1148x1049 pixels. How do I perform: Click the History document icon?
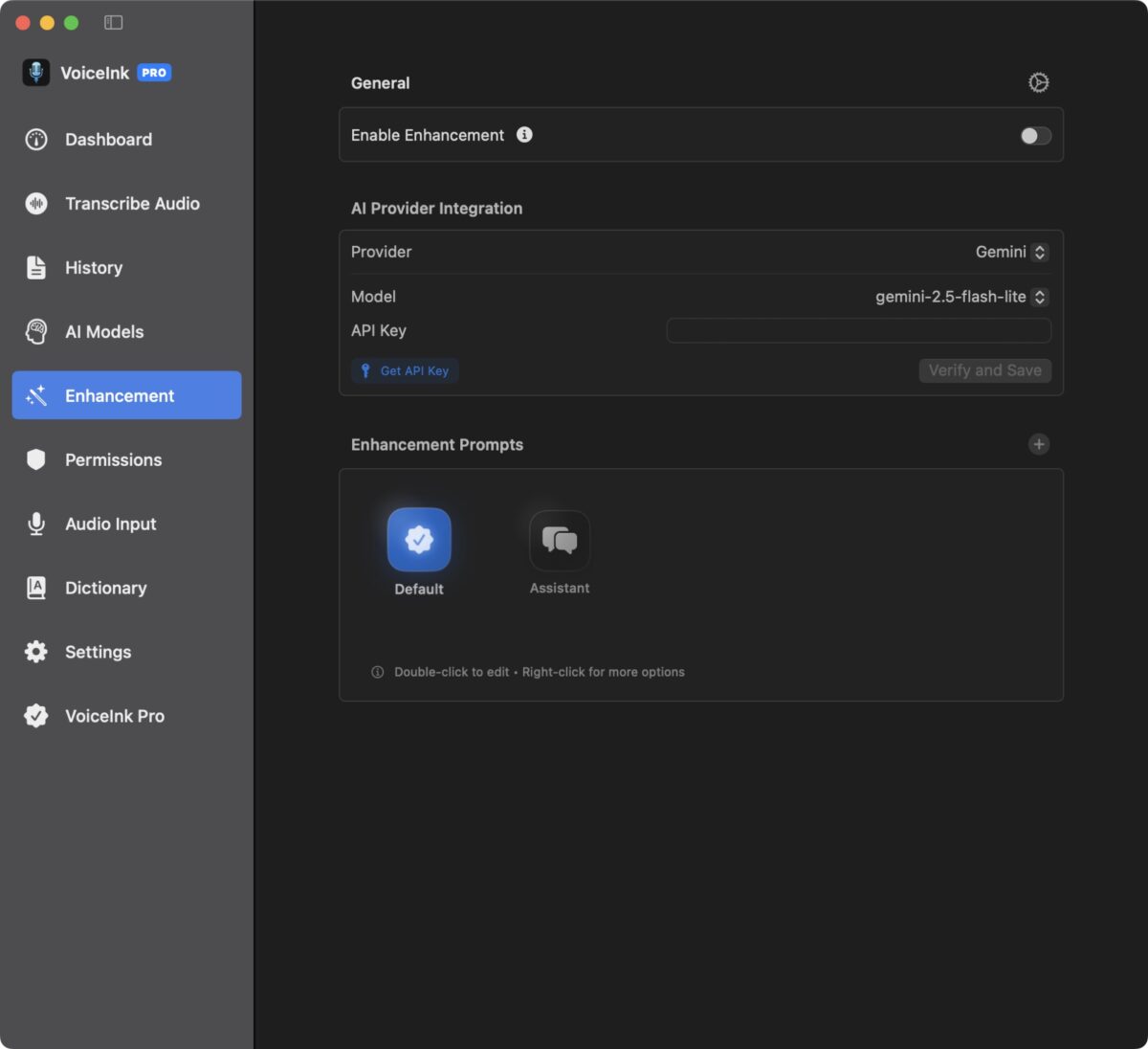(x=36, y=268)
